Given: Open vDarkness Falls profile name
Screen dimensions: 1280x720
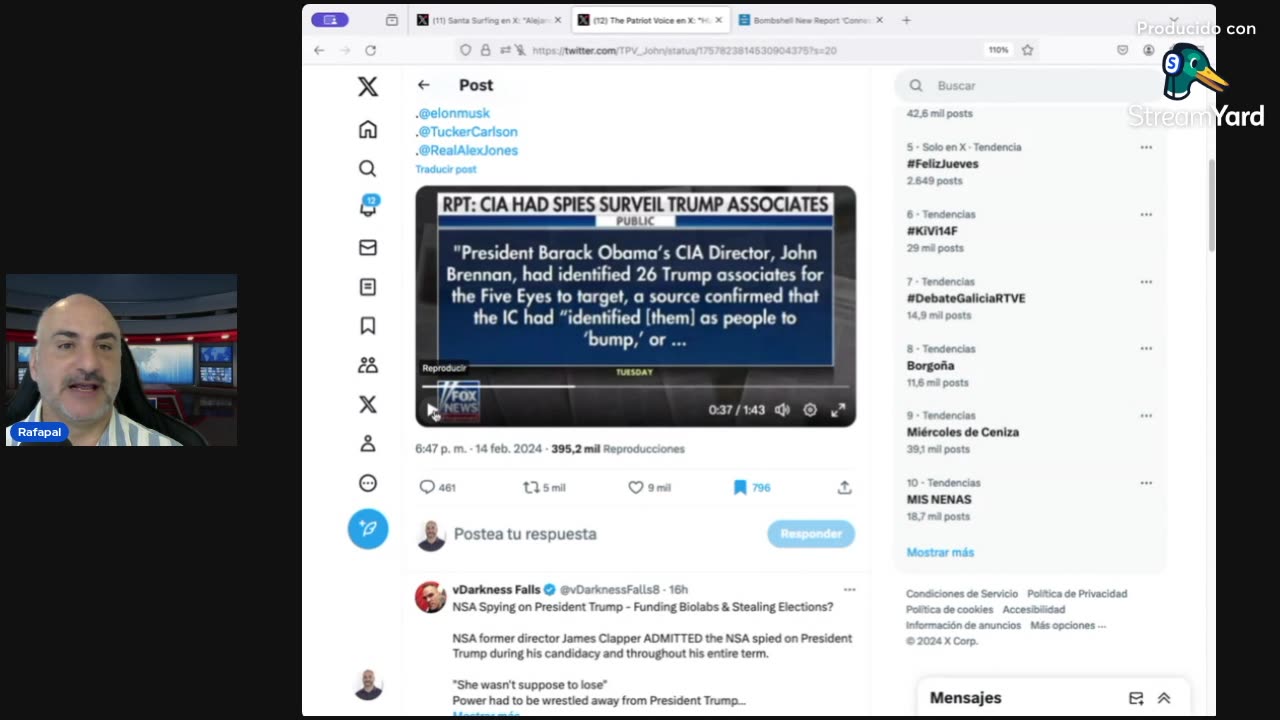Looking at the screenshot, I should point(496,590).
